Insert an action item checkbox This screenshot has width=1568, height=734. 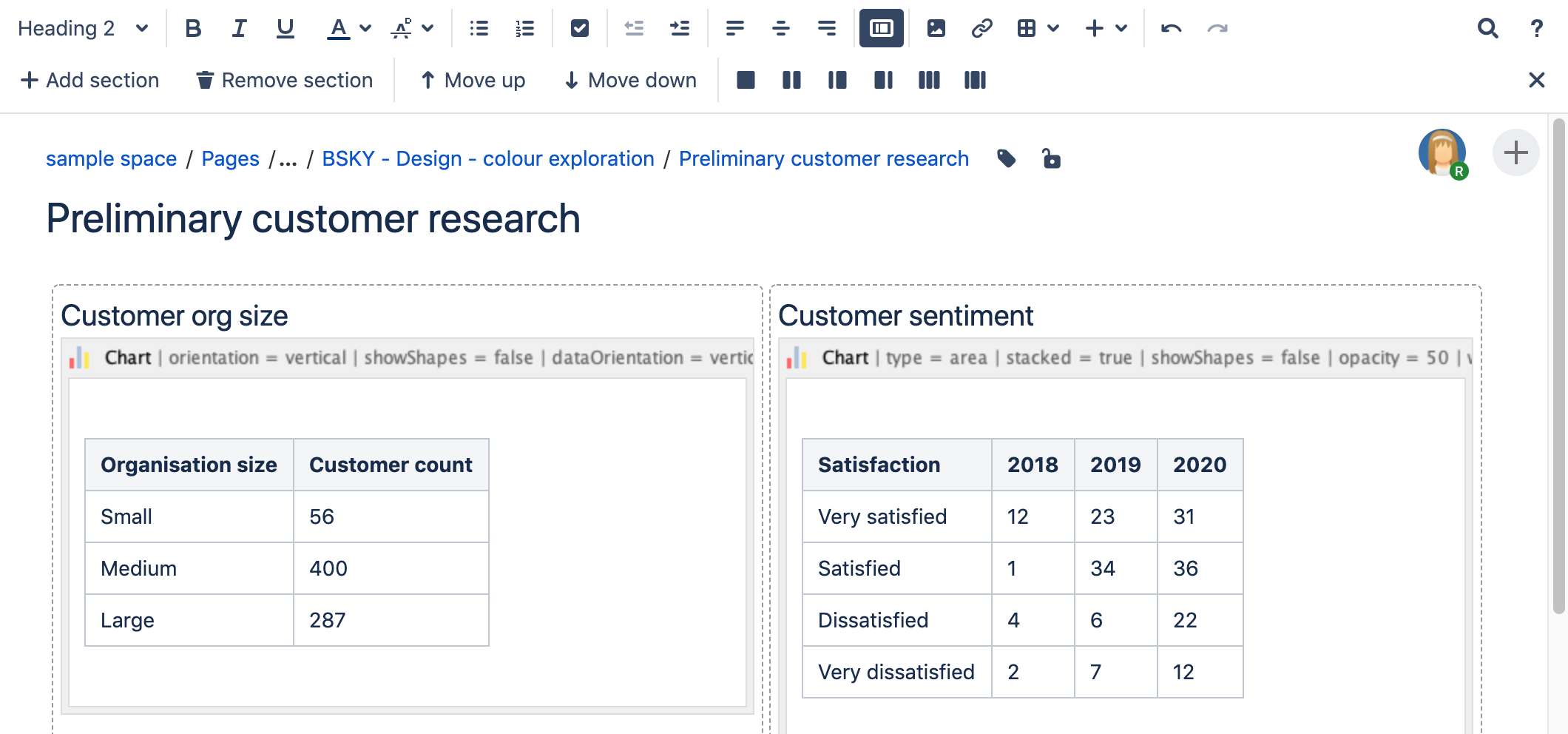[579, 28]
